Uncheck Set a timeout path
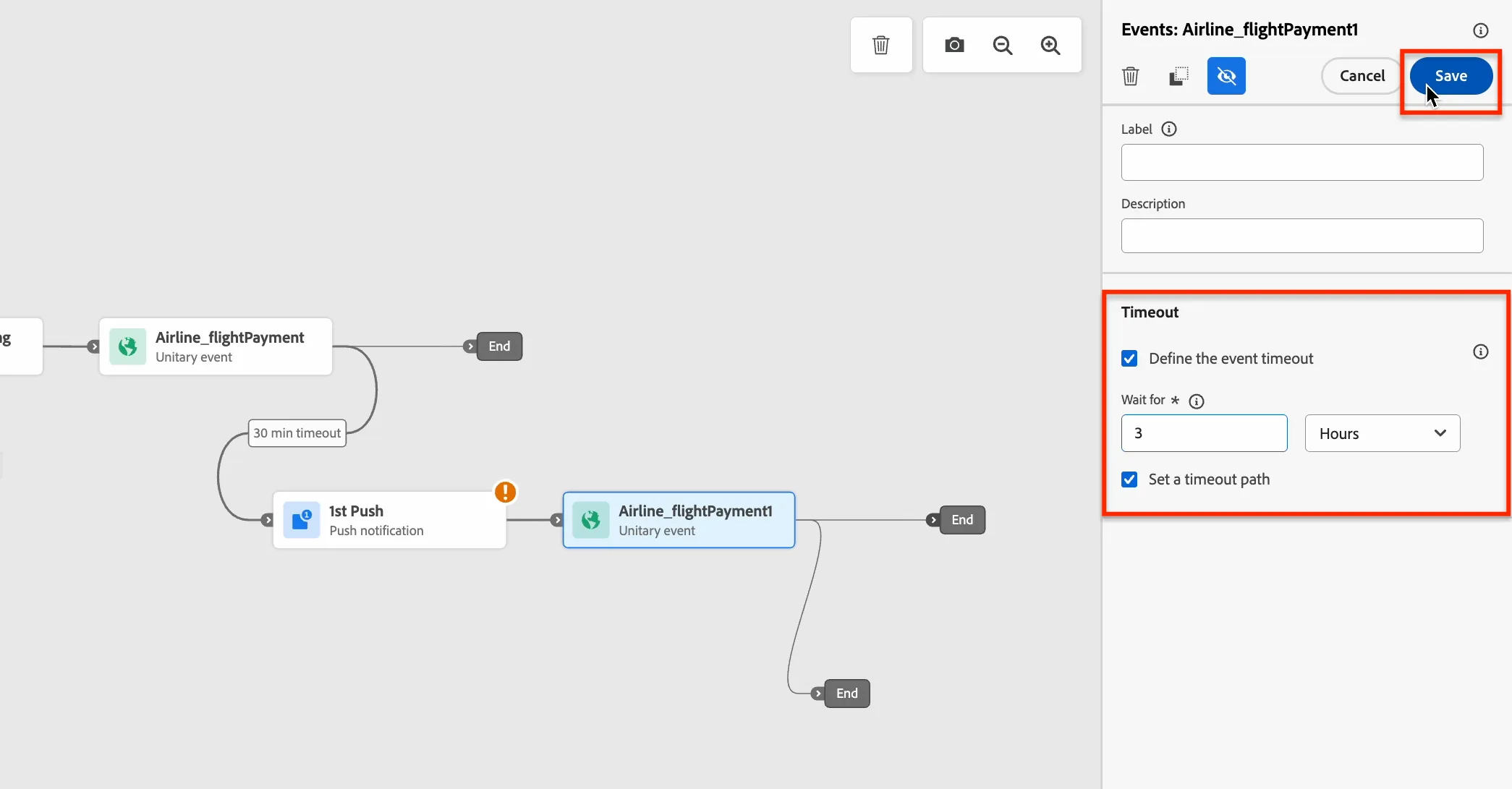The image size is (1512, 789). click(x=1129, y=479)
